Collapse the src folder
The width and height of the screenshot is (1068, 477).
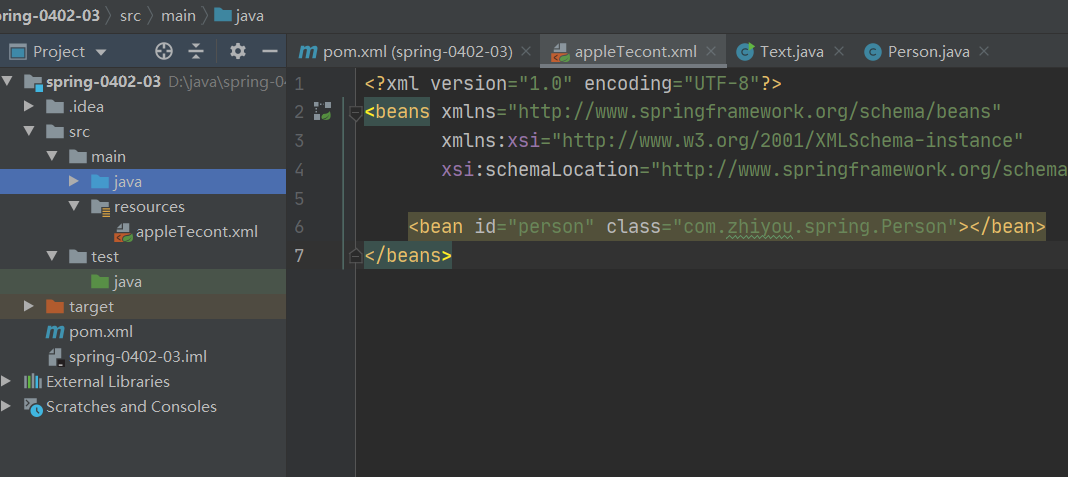tap(29, 132)
